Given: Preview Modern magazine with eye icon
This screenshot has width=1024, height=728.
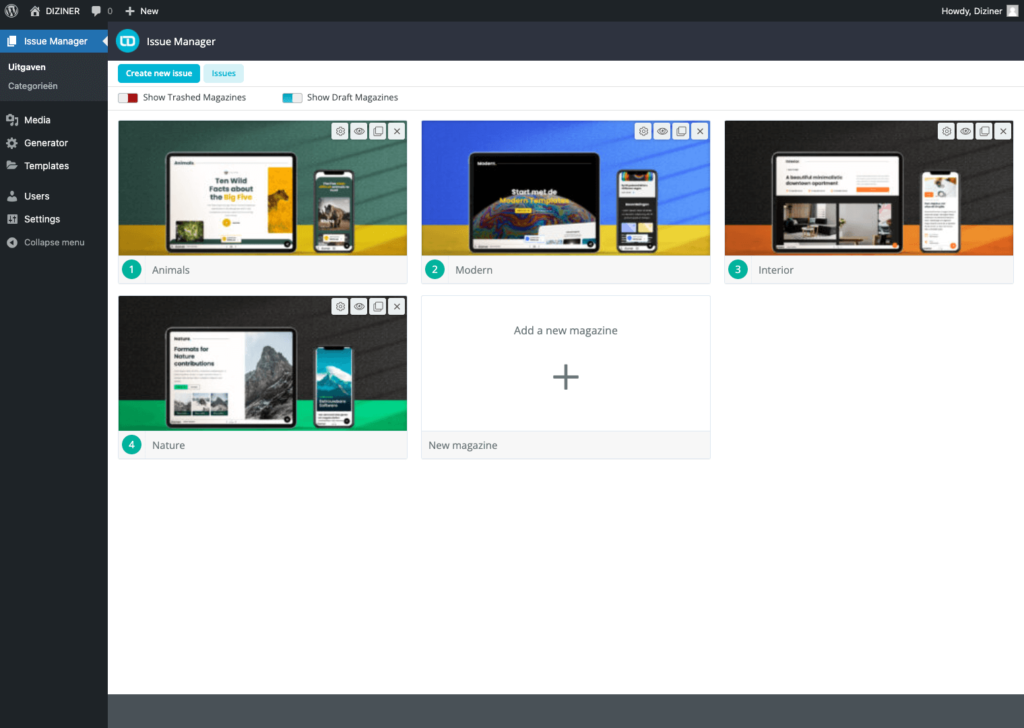Looking at the screenshot, I should click(x=662, y=131).
